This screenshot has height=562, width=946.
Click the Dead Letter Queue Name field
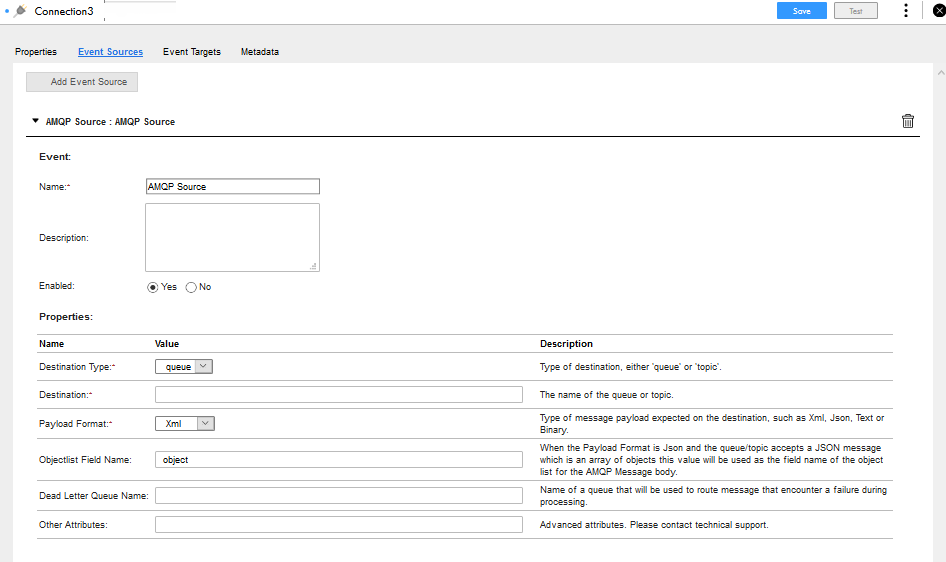(x=338, y=496)
